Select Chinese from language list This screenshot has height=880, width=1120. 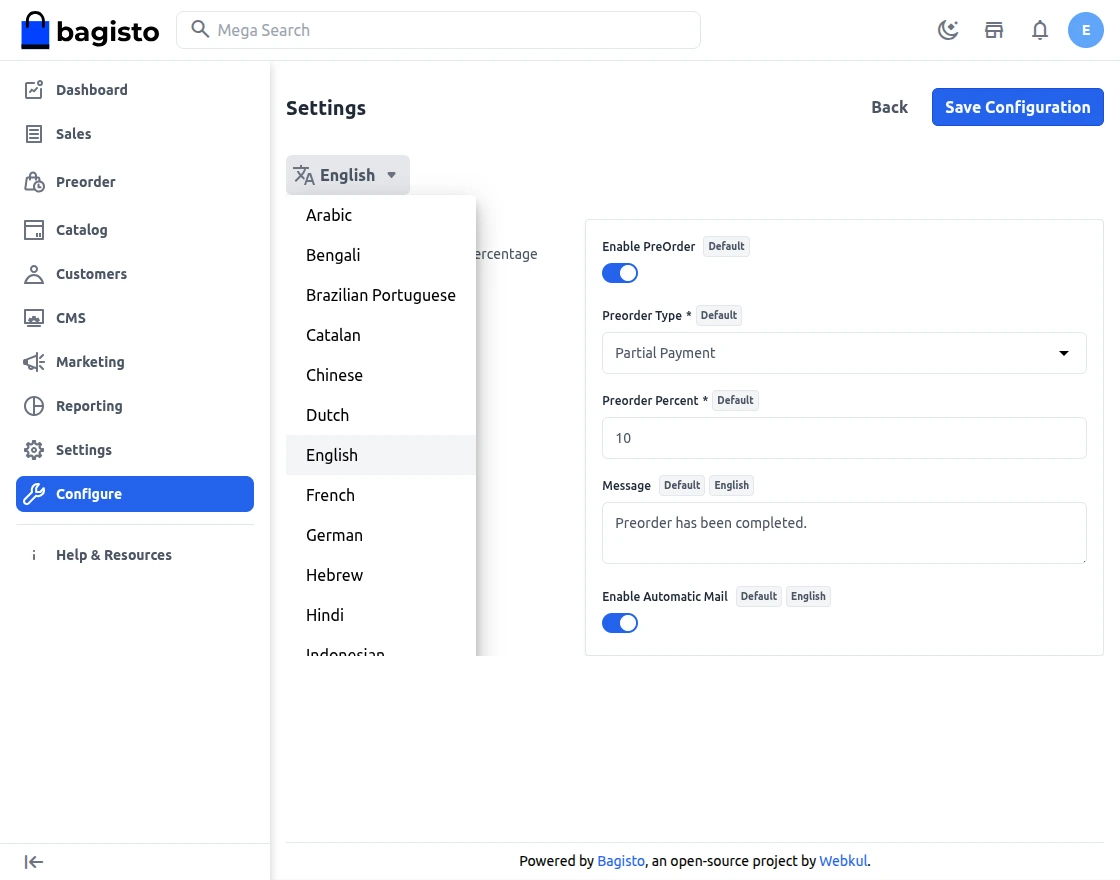(381, 375)
